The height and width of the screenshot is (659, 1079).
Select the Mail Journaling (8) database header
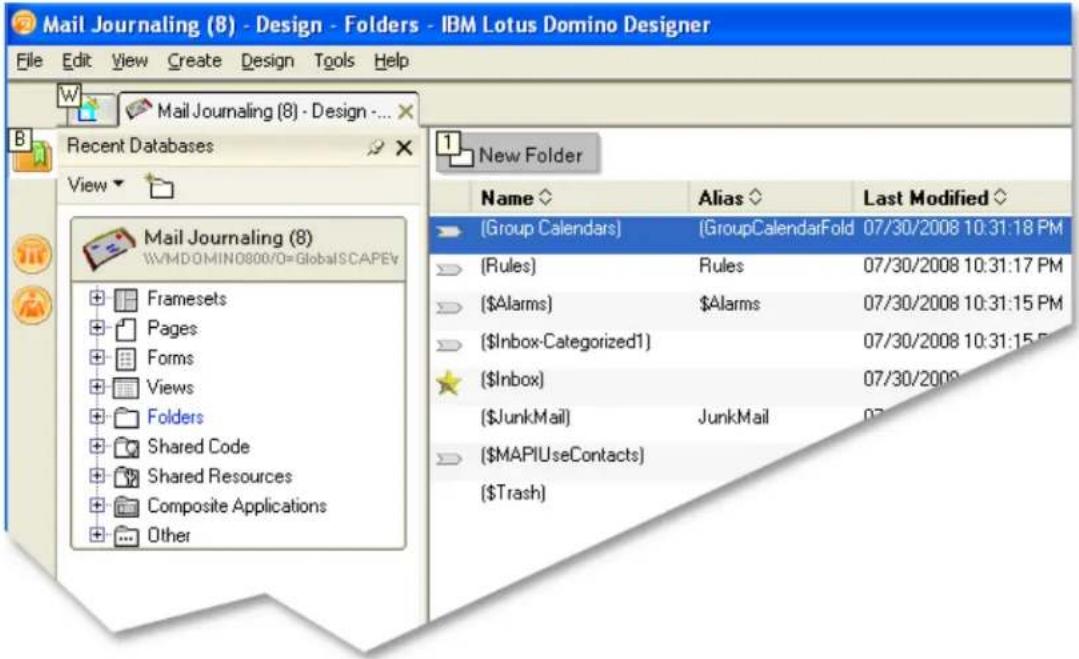click(x=238, y=248)
